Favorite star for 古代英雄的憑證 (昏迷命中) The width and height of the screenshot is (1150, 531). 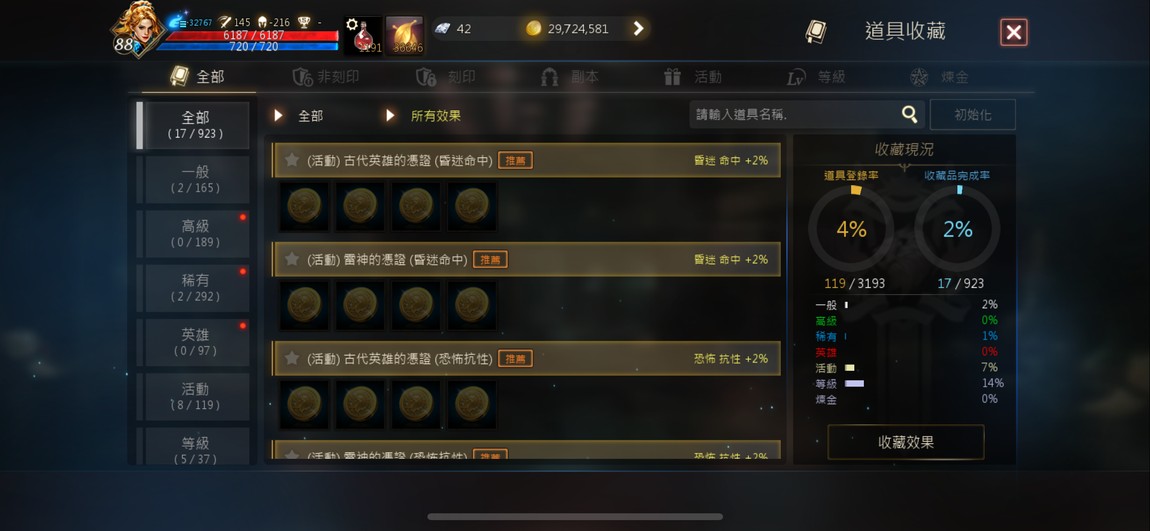coord(291,160)
